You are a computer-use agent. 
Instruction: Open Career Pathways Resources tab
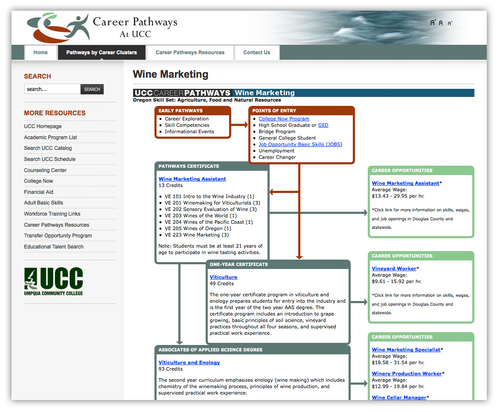(x=190, y=53)
